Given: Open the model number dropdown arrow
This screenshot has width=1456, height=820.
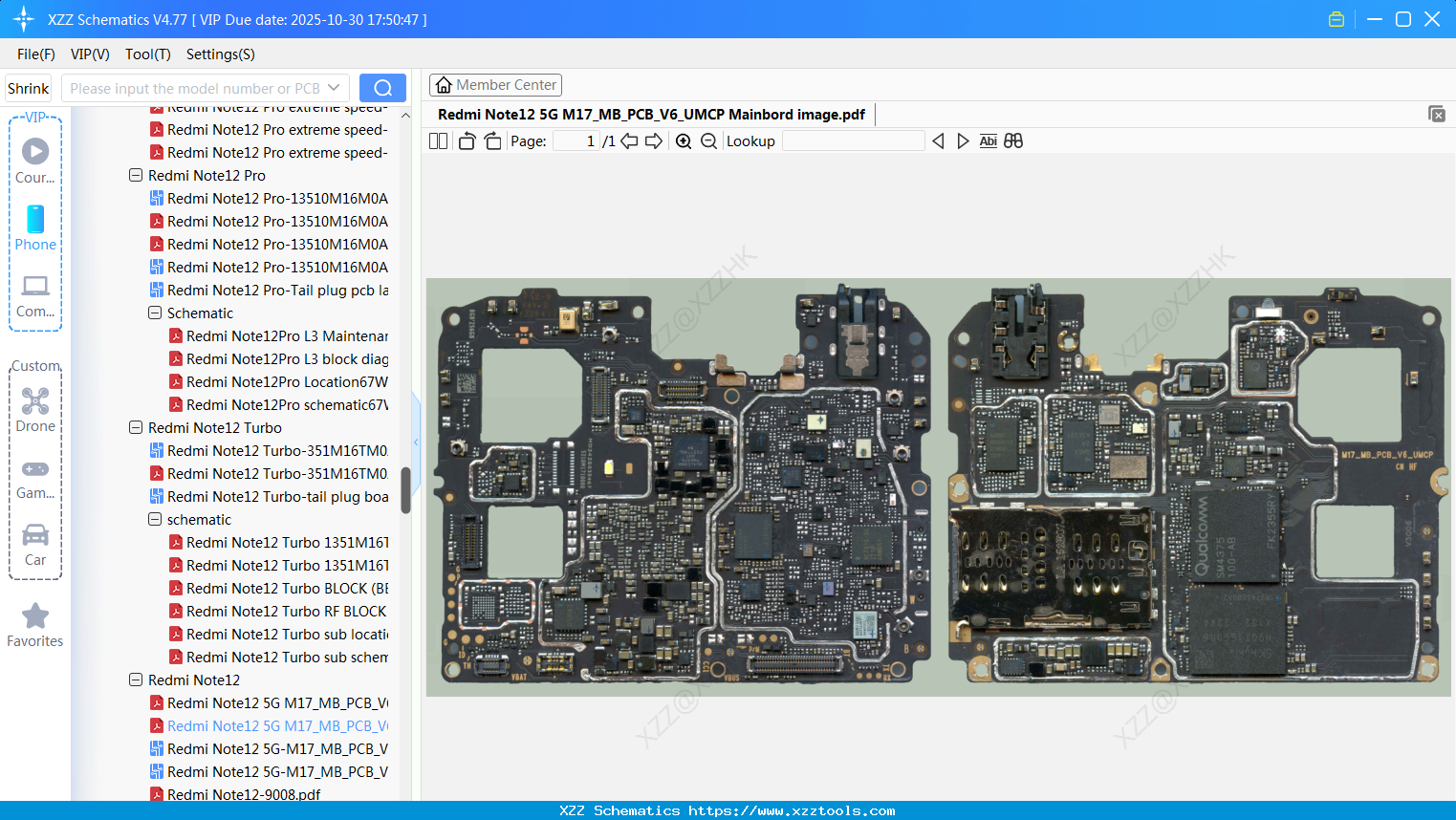Looking at the screenshot, I should click(334, 87).
